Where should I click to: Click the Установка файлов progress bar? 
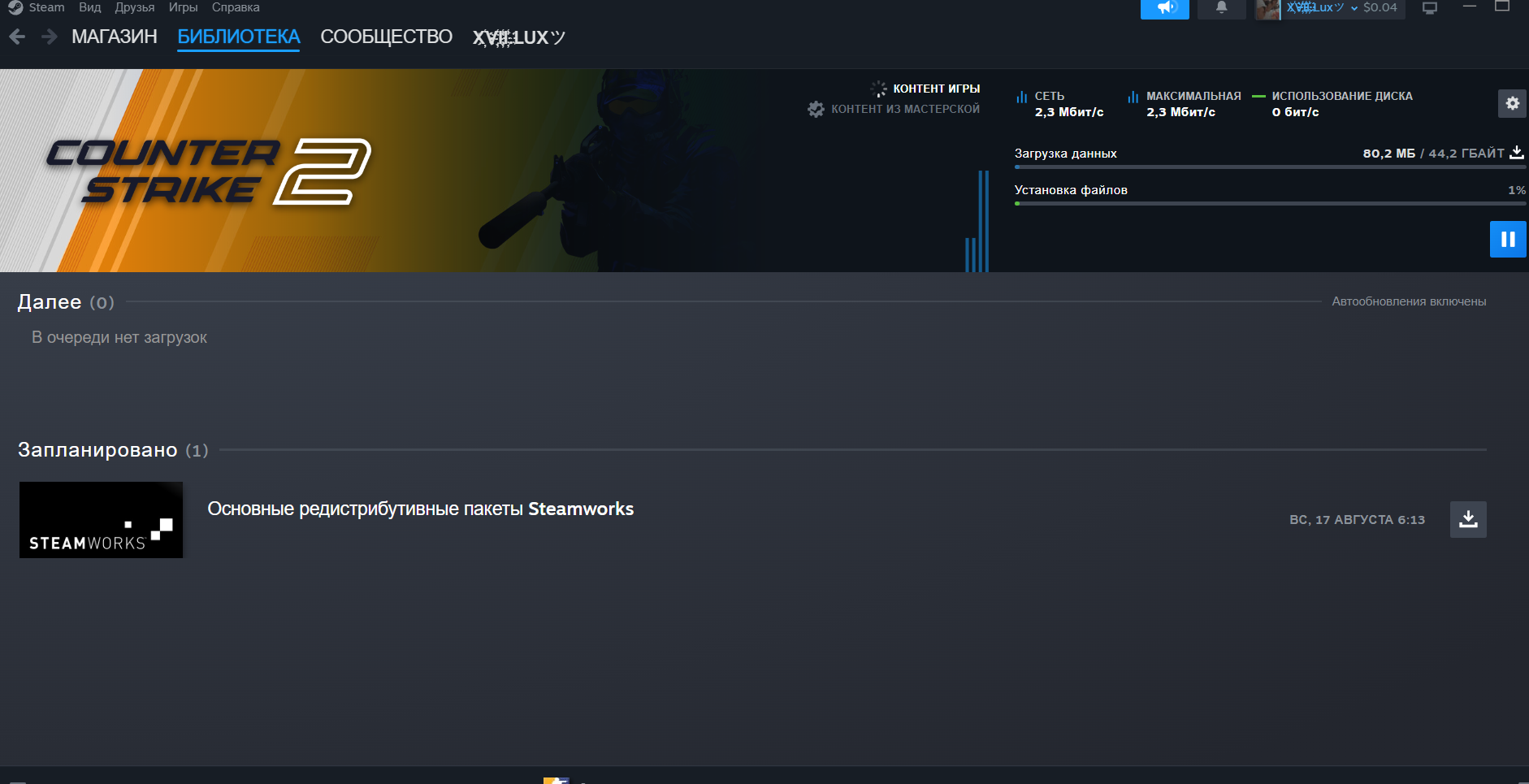pos(1270,203)
